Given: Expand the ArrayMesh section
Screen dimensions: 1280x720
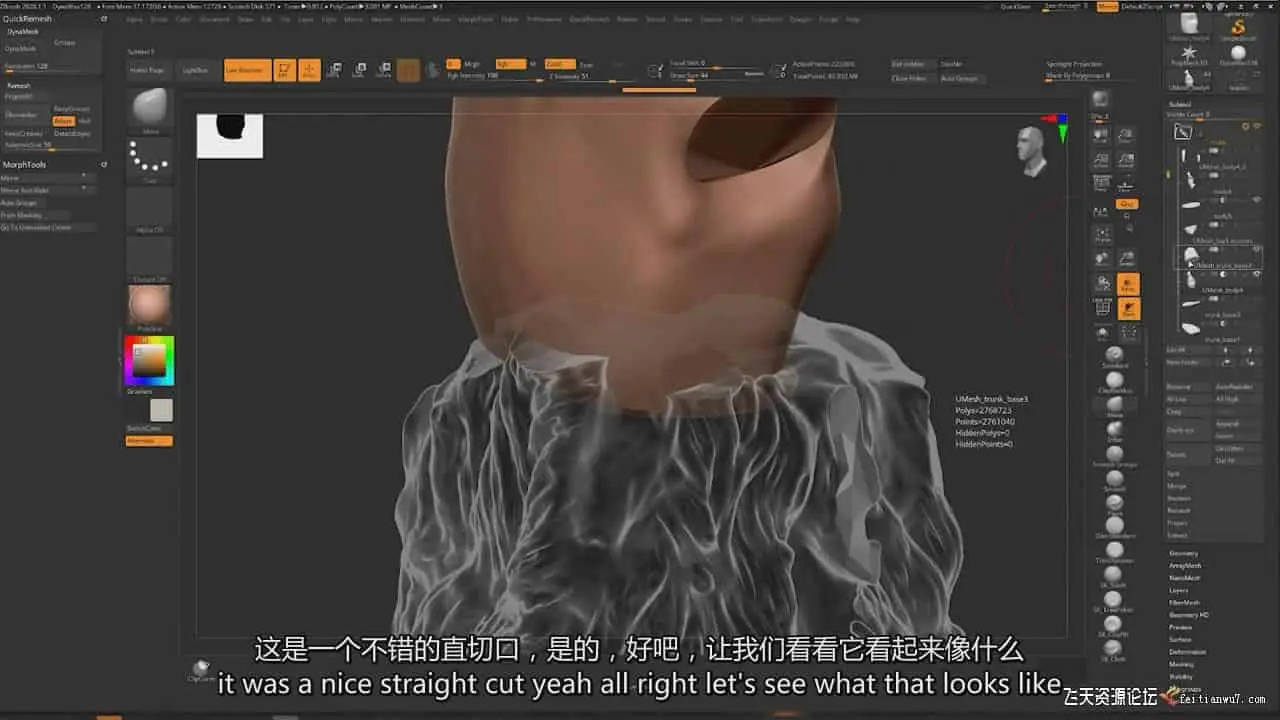Looking at the screenshot, I should 1186,566.
